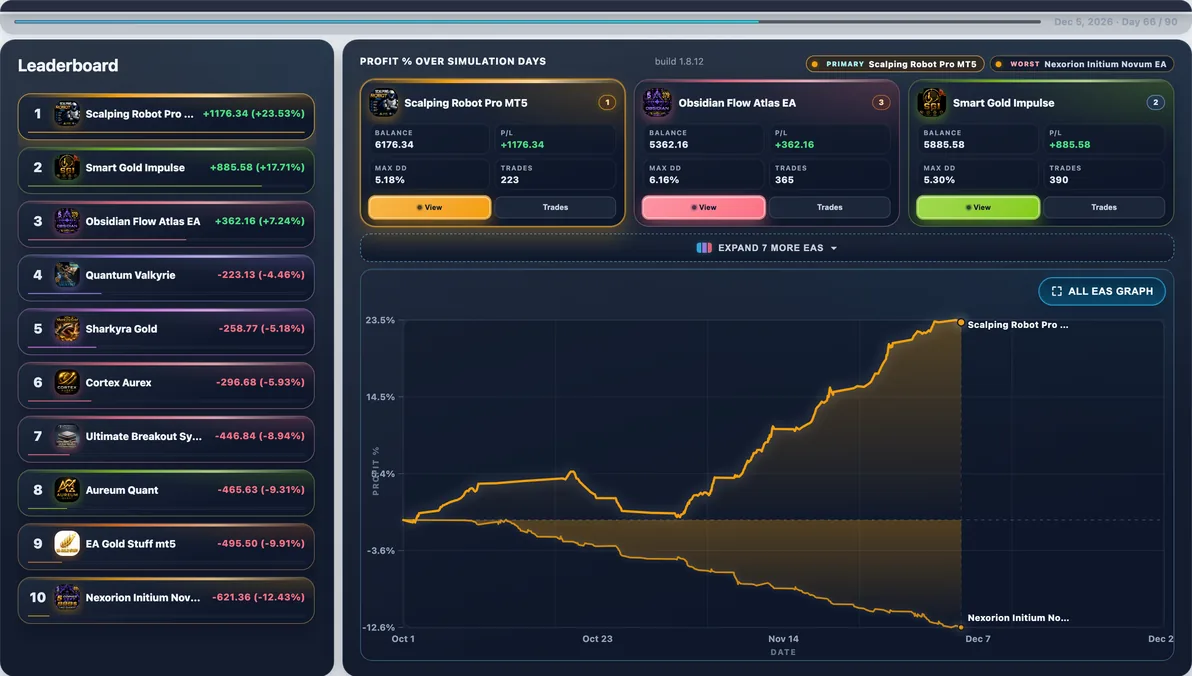This screenshot has height=676, width=1192.
Task: Click the colored bars icon beside Expand 7 More EAs
Action: click(x=704, y=248)
